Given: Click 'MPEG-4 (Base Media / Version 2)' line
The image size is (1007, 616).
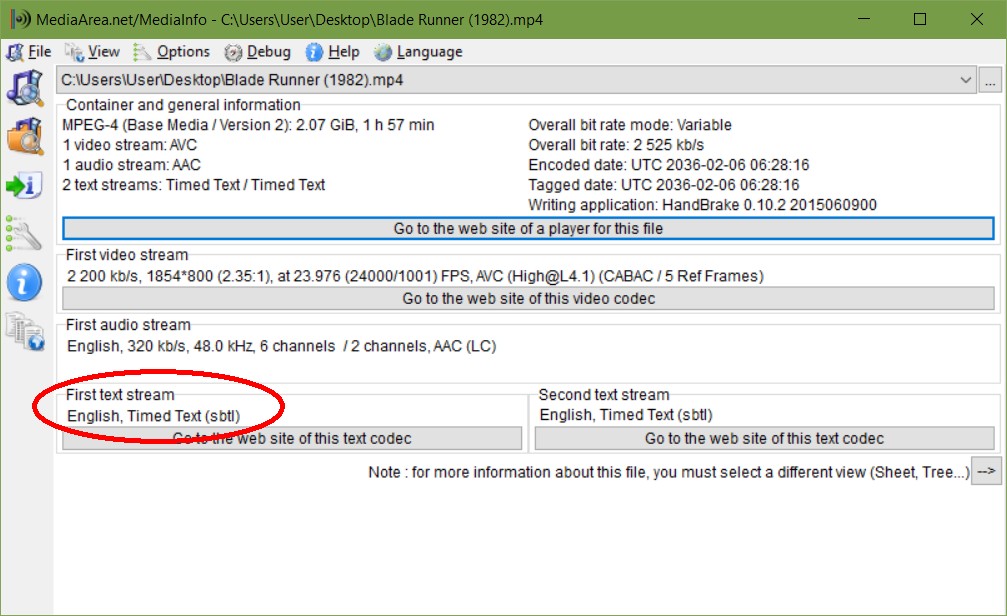Looking at the screenshot, I should (248, 125).
